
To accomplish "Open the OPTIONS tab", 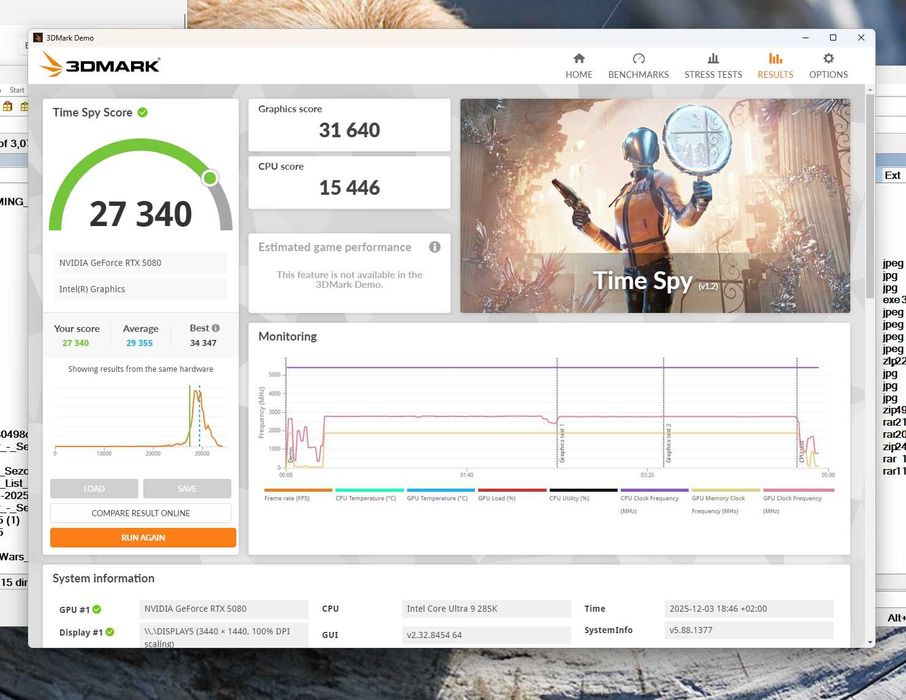I will (x=828, y=66).
